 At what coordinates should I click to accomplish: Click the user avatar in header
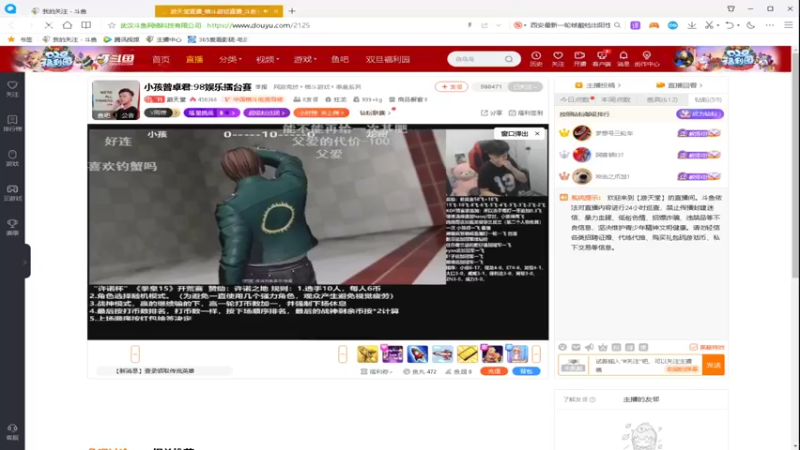pos(683,59)
